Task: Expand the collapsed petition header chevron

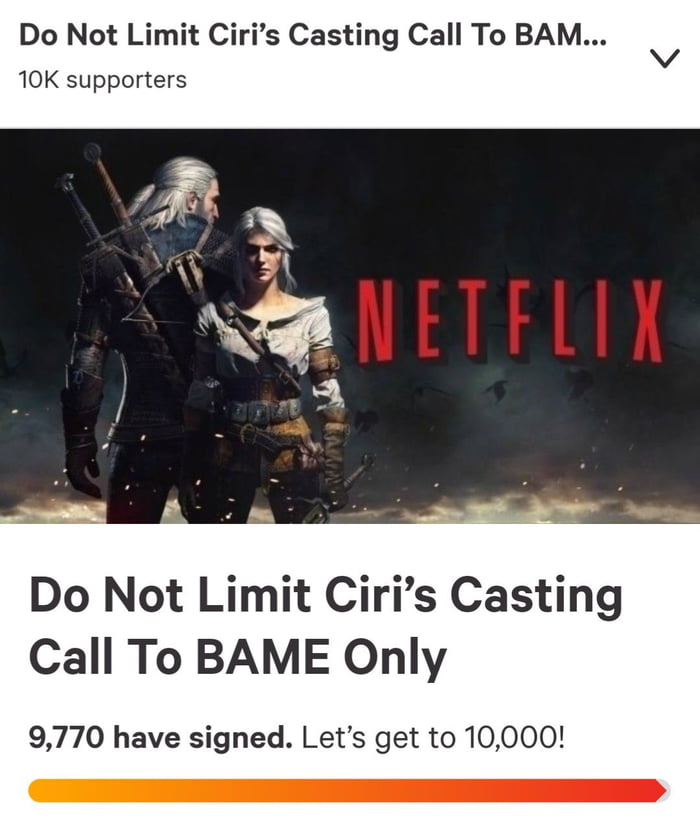Action: 664,60
